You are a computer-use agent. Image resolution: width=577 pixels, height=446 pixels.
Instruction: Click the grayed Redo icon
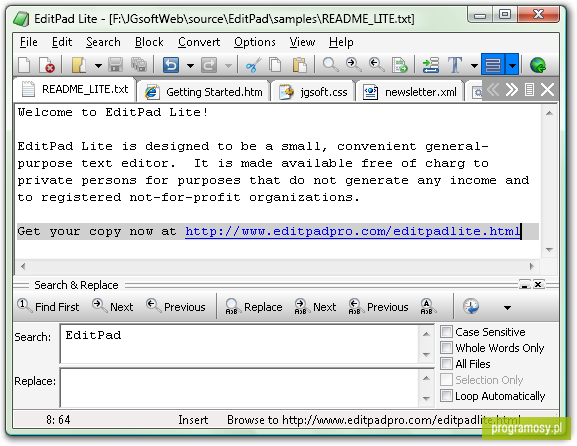point(209,66)
